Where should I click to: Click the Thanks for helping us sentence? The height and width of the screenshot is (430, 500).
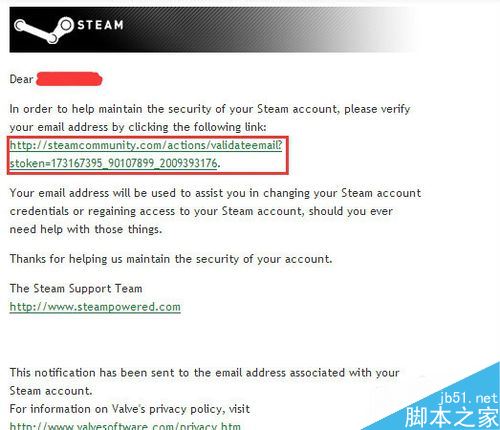click(171, 259)
